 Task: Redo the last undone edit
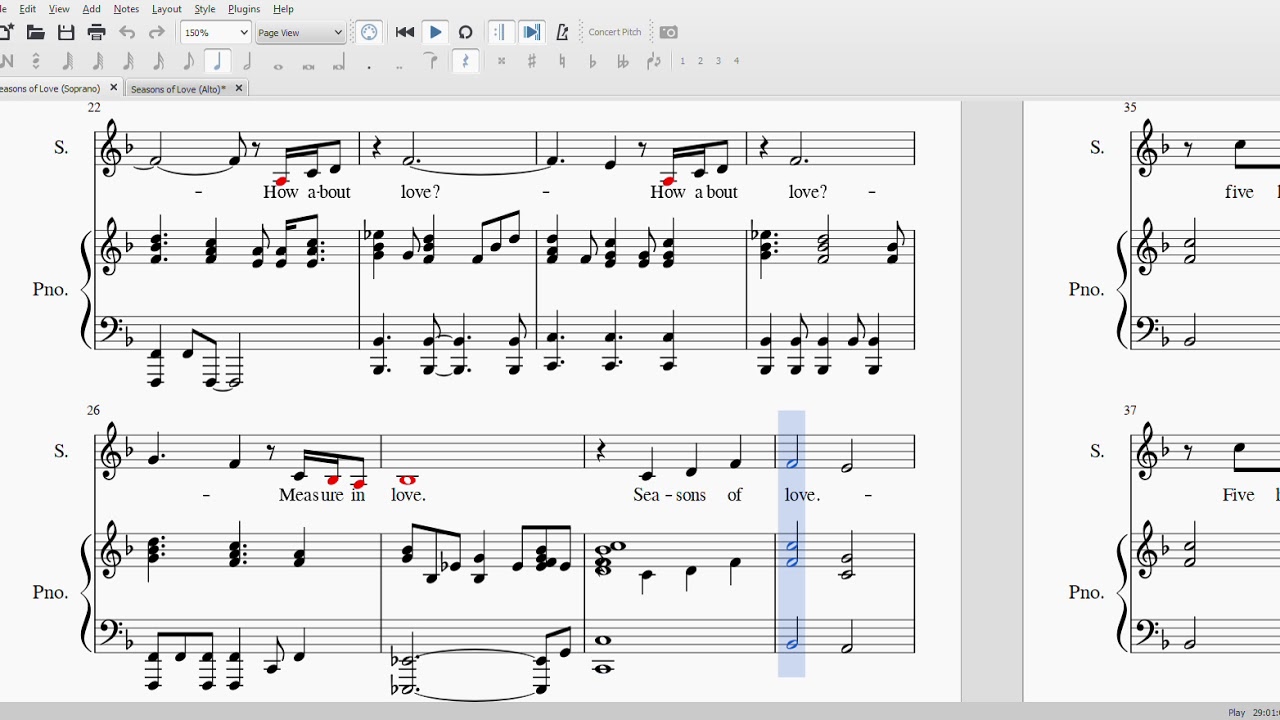[x=156, y=32]
